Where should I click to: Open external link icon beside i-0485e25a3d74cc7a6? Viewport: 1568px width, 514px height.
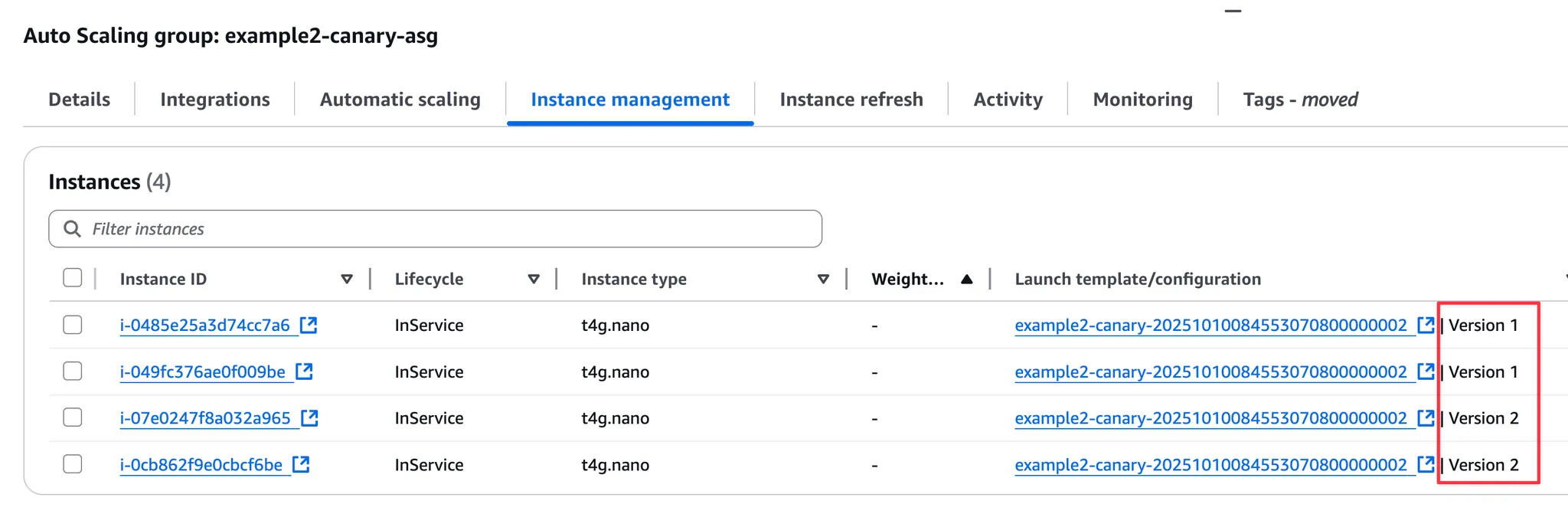click(309, 326)
